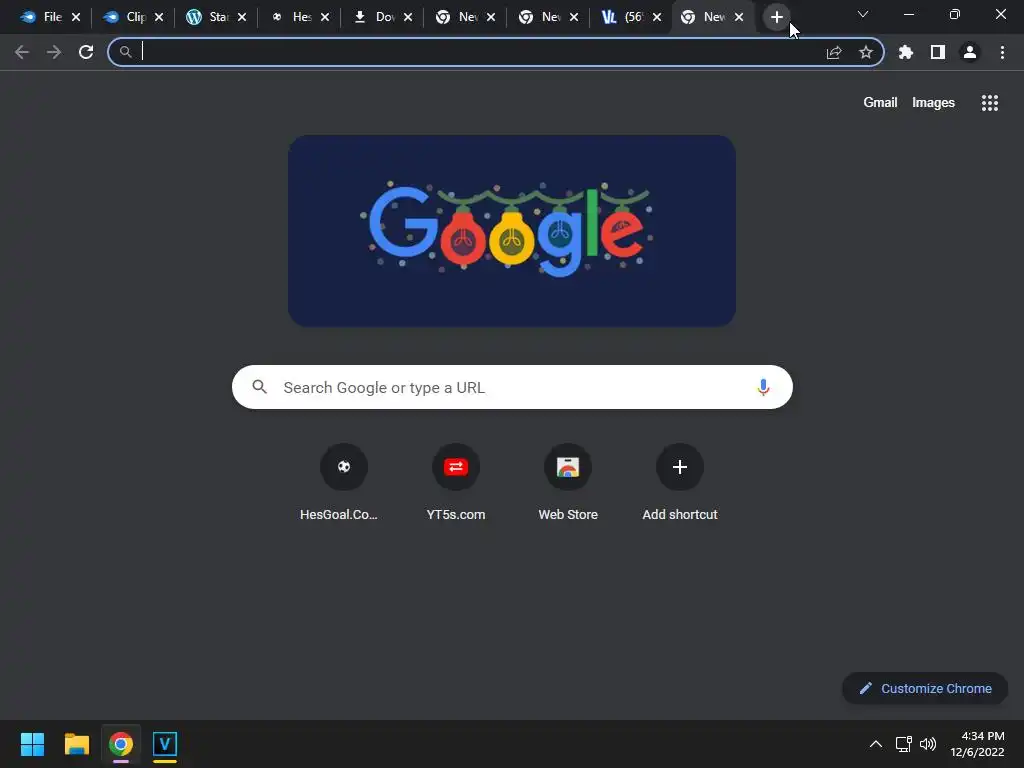Switch to the Clip tab
This screenshot has width=1024, height=768.
[125, 18]
